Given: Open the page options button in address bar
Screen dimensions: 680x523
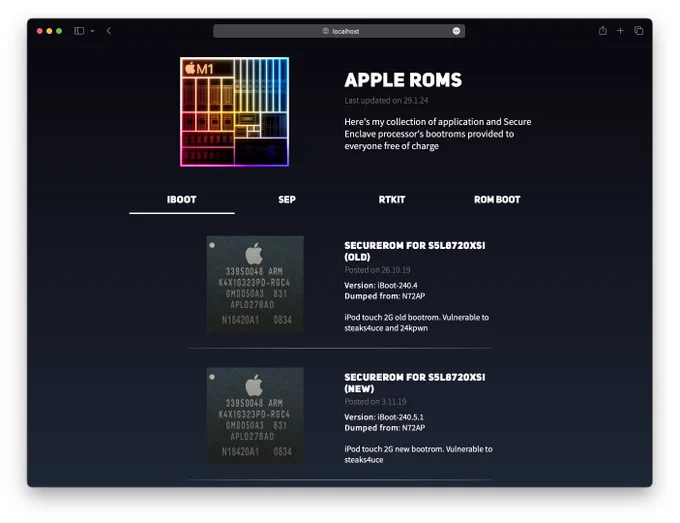Looking at the screenshot, I should point(456,31).
